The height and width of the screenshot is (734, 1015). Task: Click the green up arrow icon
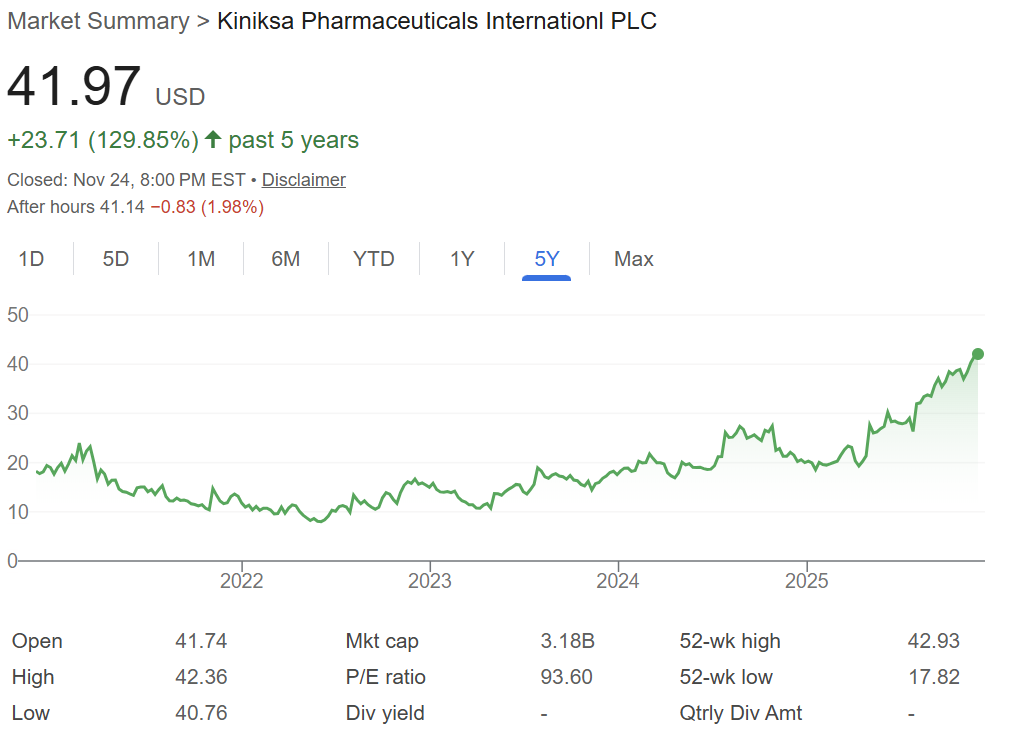pyautogui.click(x=213, y=140)
